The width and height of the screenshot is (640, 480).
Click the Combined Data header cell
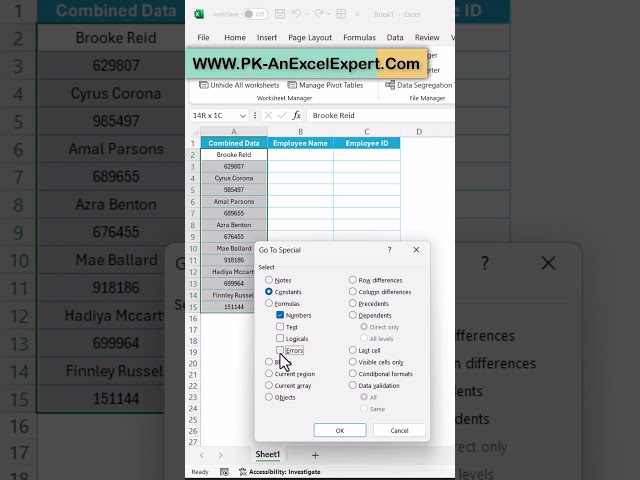234,143
